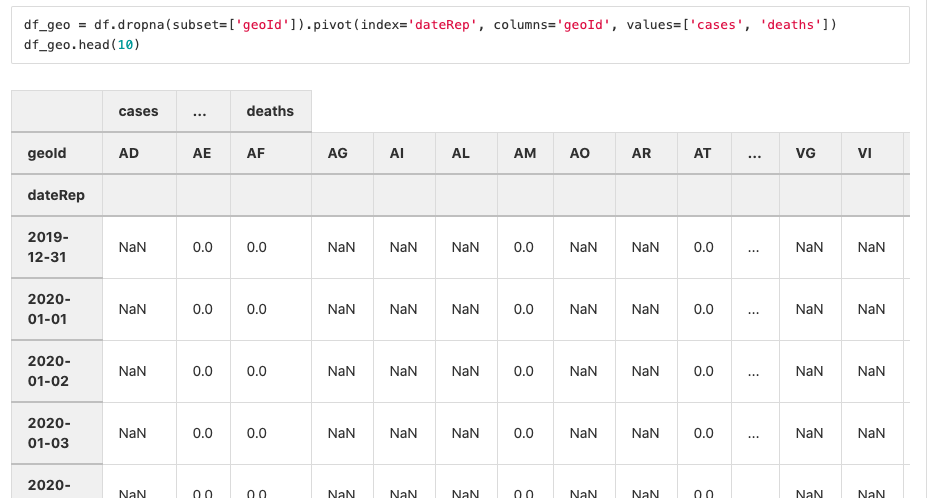Click the AI NaN cell in row 2020-01-02

point(404,371)
